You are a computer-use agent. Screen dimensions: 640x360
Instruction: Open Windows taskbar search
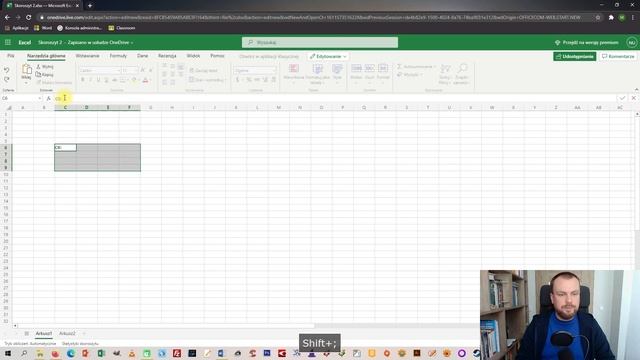click(24, 353)
